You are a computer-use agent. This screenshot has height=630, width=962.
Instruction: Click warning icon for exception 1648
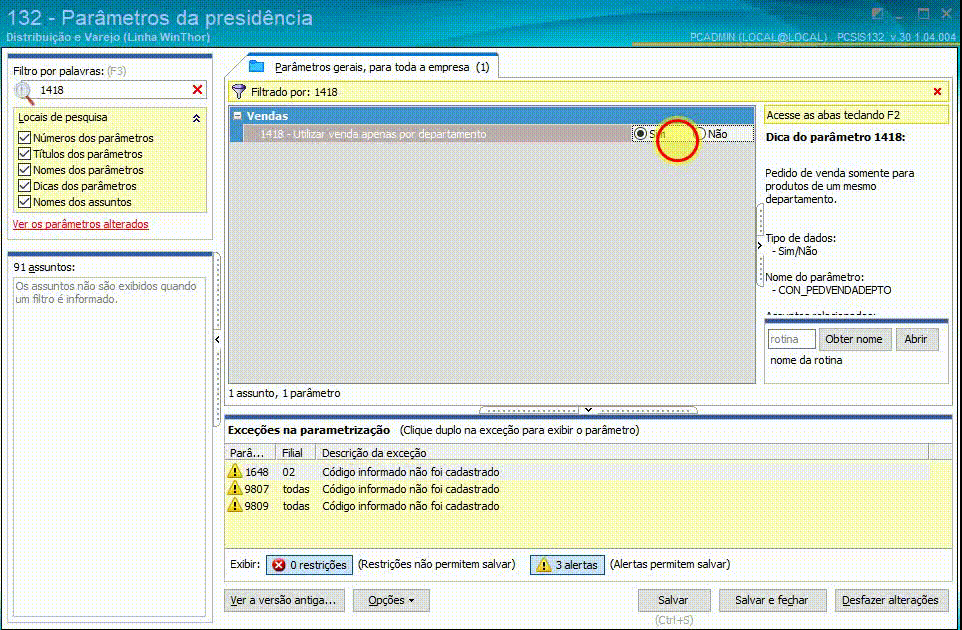235,471
